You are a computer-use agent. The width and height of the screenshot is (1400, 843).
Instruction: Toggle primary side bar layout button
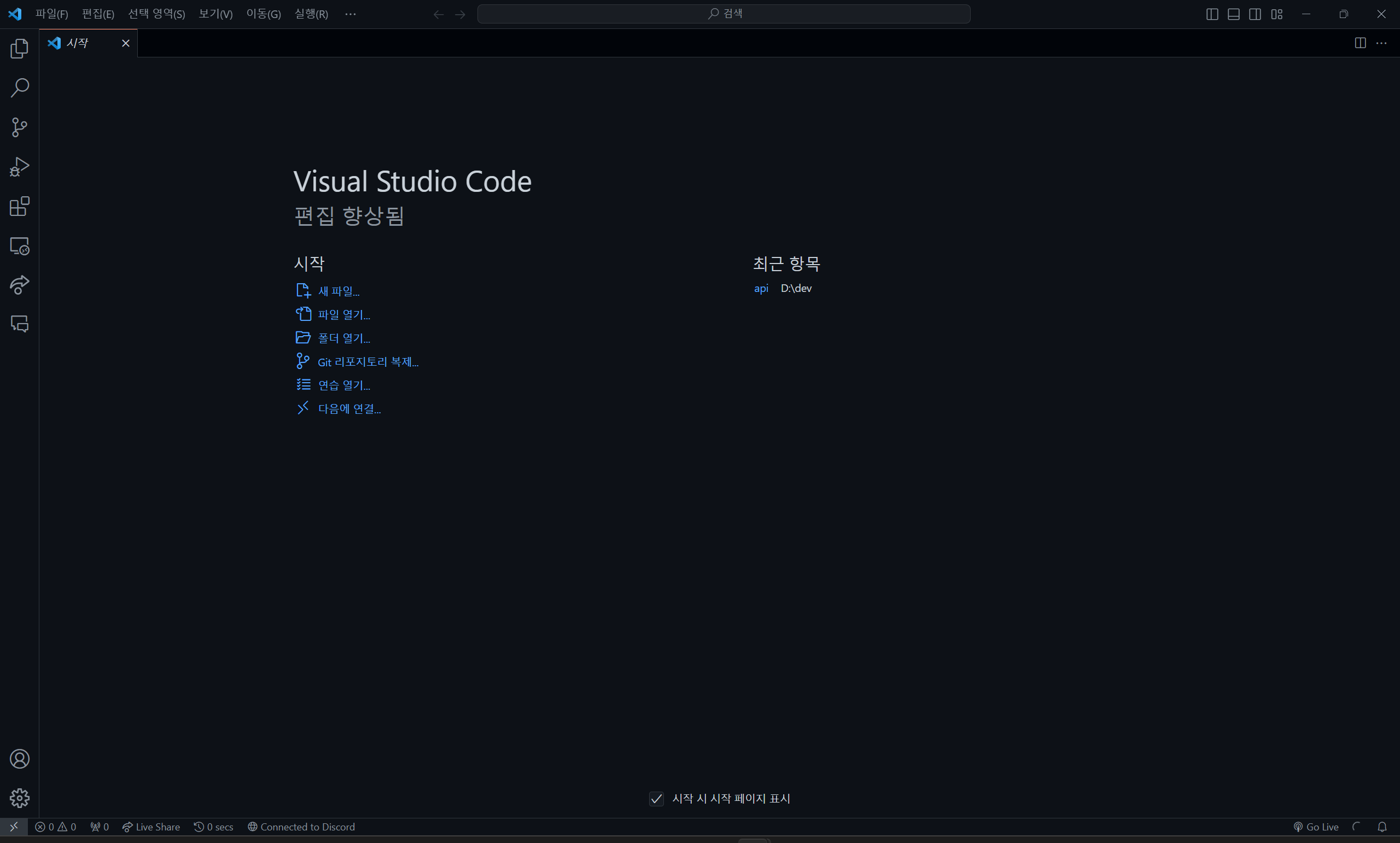click(x=1212, y=14)
